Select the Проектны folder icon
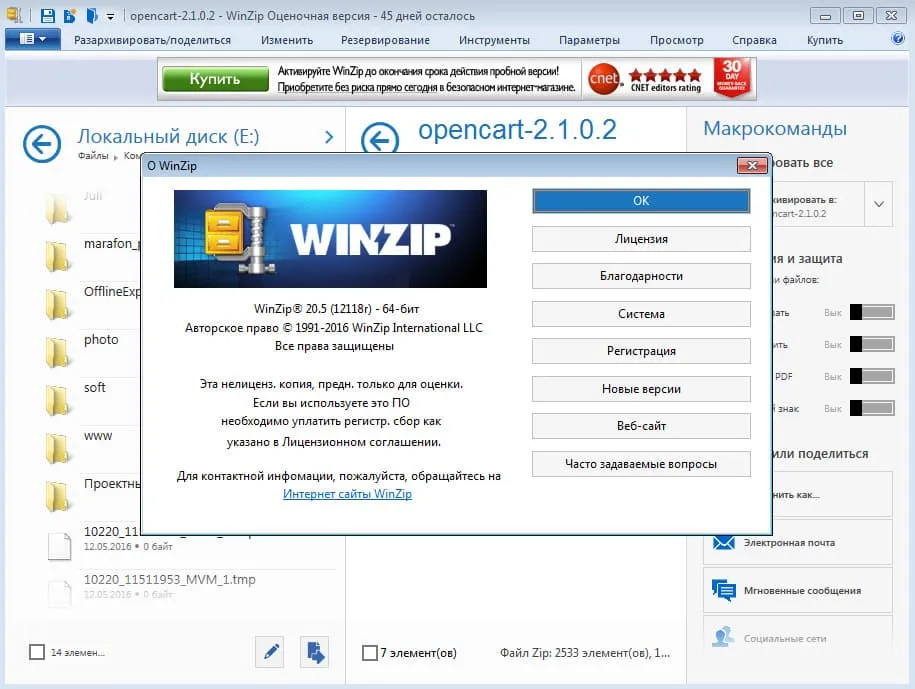Screen dimensions: 915x689 point(58,497)
